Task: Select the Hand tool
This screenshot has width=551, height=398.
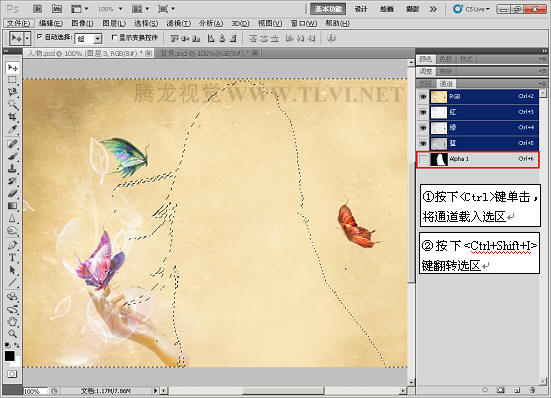Action: [13, 321]
